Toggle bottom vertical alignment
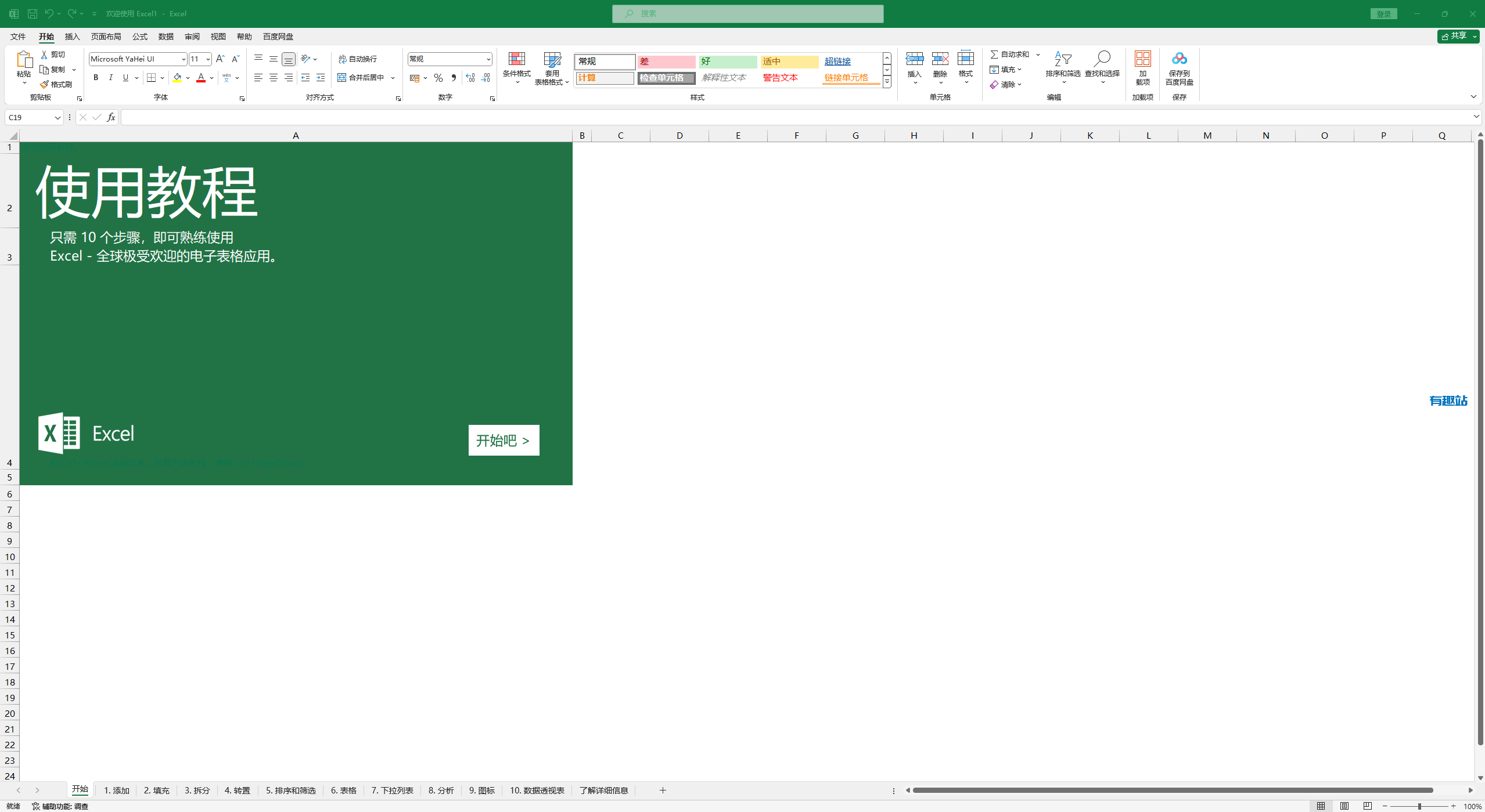 [x=289, y=59]
